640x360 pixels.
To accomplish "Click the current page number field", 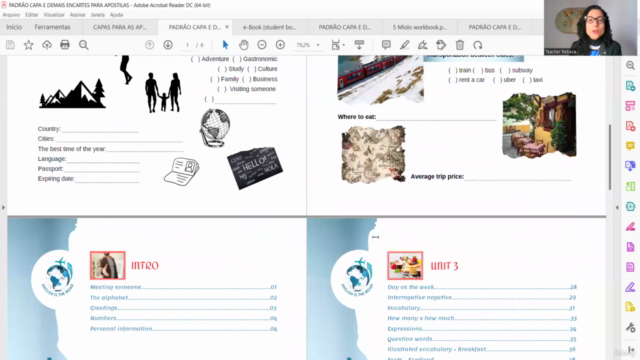I will 187,45.
